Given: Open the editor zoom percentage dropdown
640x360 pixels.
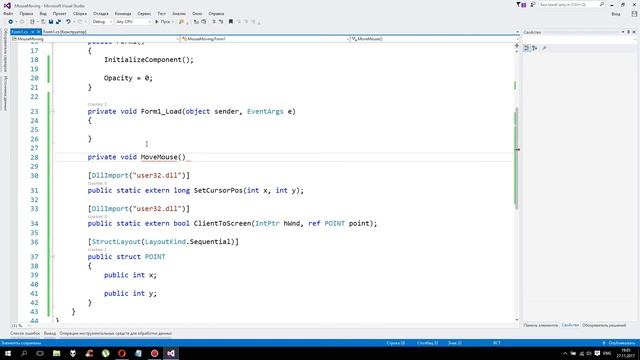Looking at the screenshot, I should tap(20, 326).
